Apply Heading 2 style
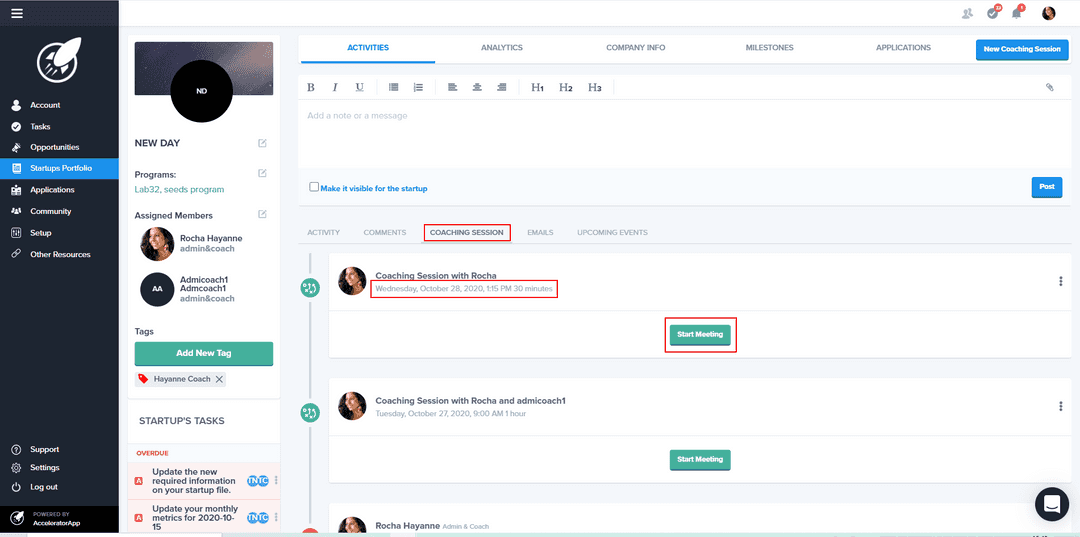The image size is (1080, 537). coord(566,87)
